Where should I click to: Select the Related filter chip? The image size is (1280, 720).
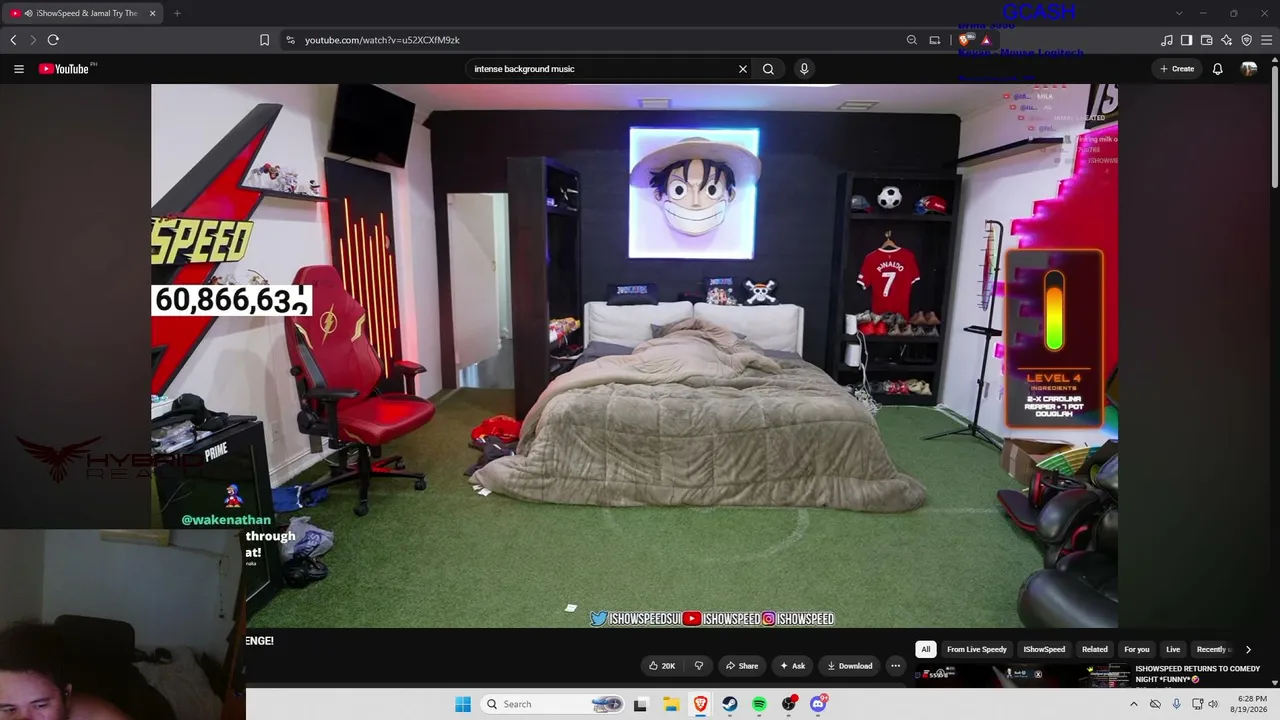(x=1095, y=649)
